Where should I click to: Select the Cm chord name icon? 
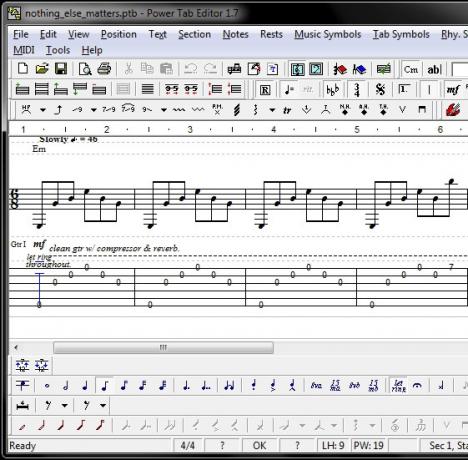411,69
